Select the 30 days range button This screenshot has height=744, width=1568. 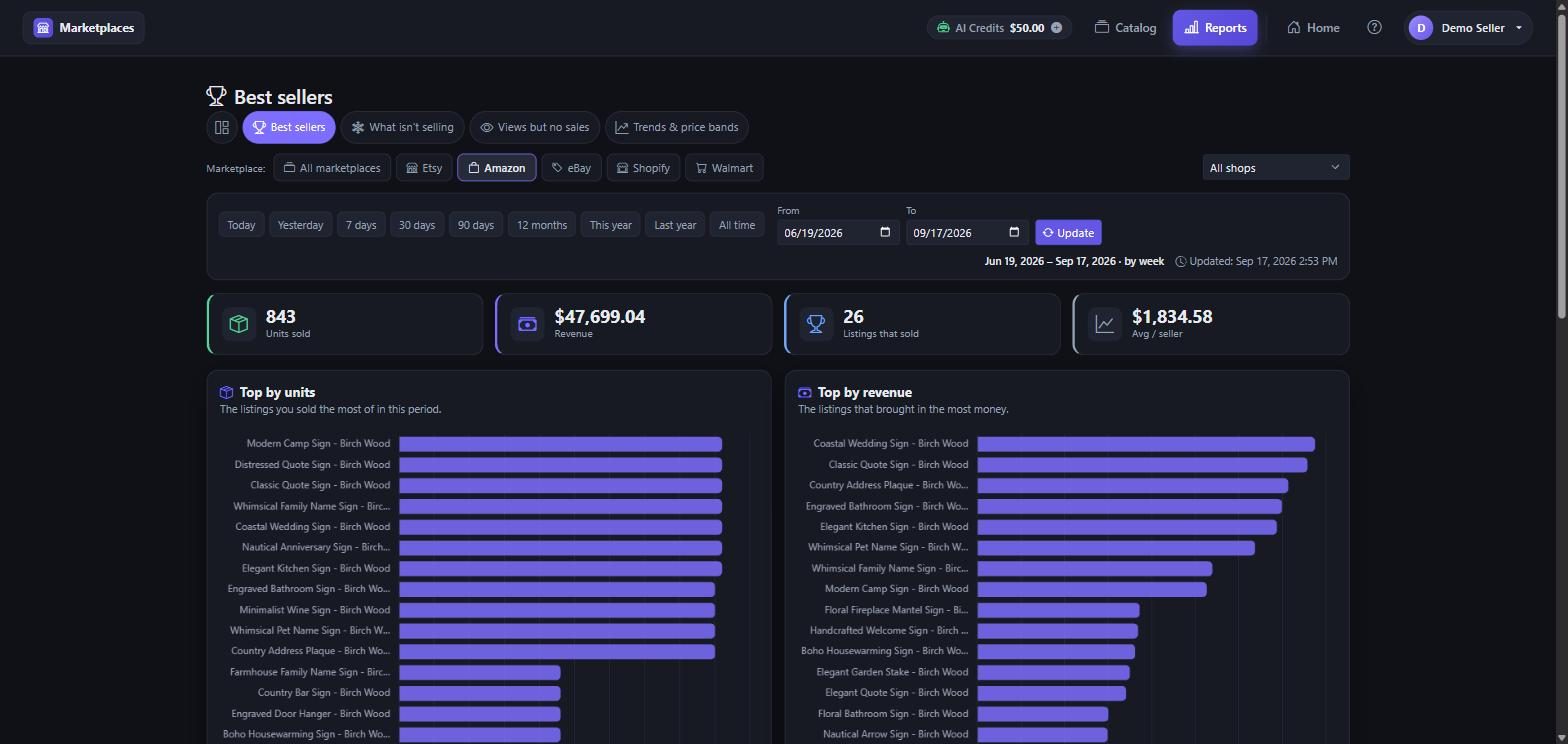[417, 225]
